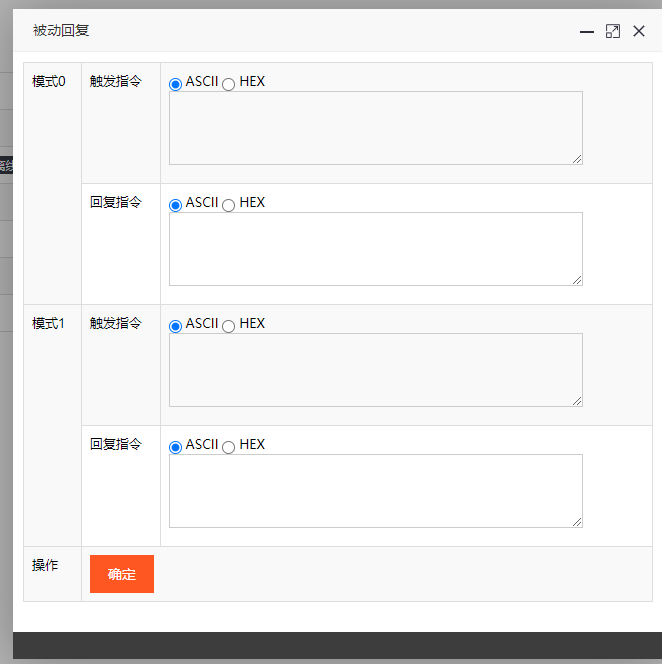662x664 pixels.
Task: Select HEX for 模式0 触发指令
Action: 228,84
